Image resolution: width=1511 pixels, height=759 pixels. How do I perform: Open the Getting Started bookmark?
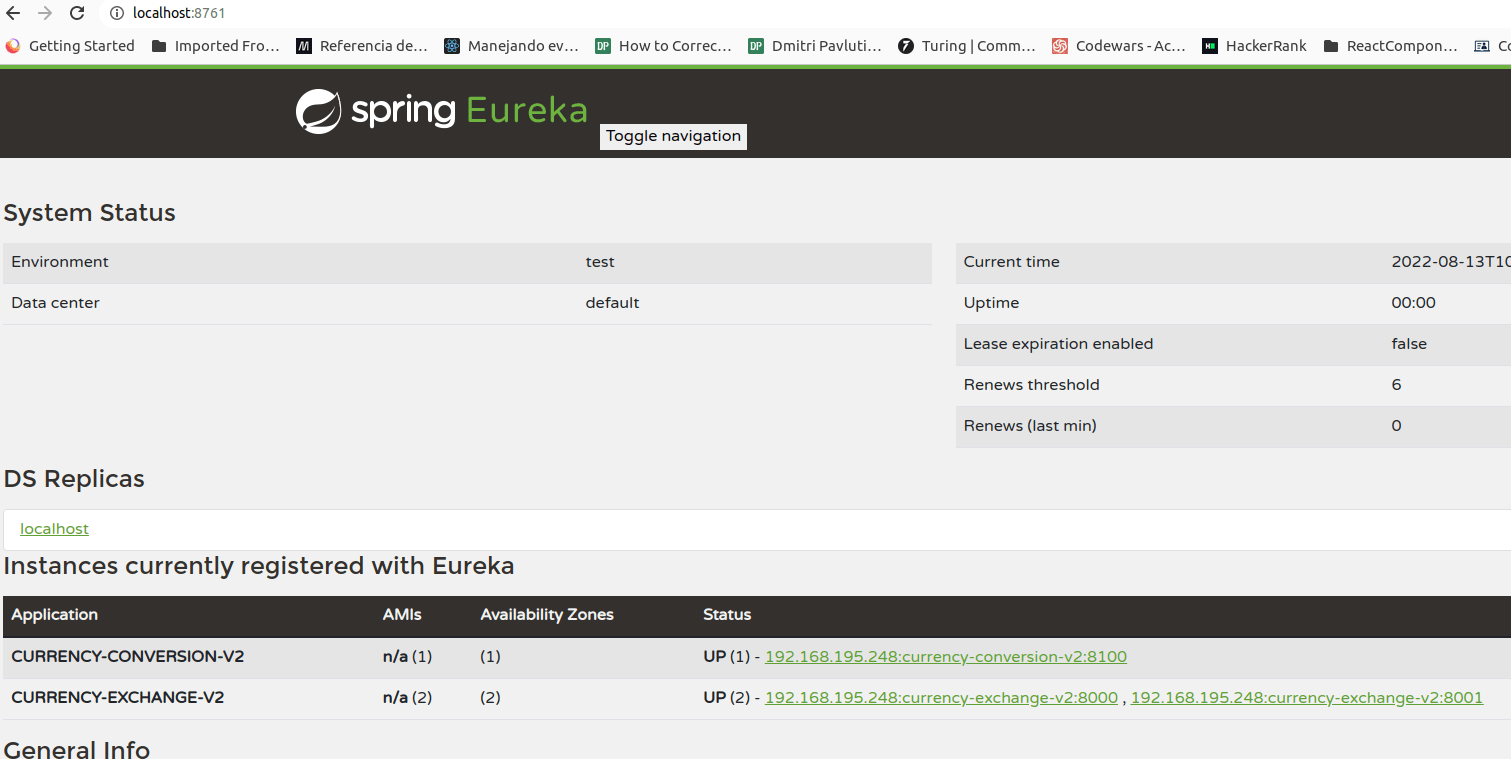pos(70,46)
